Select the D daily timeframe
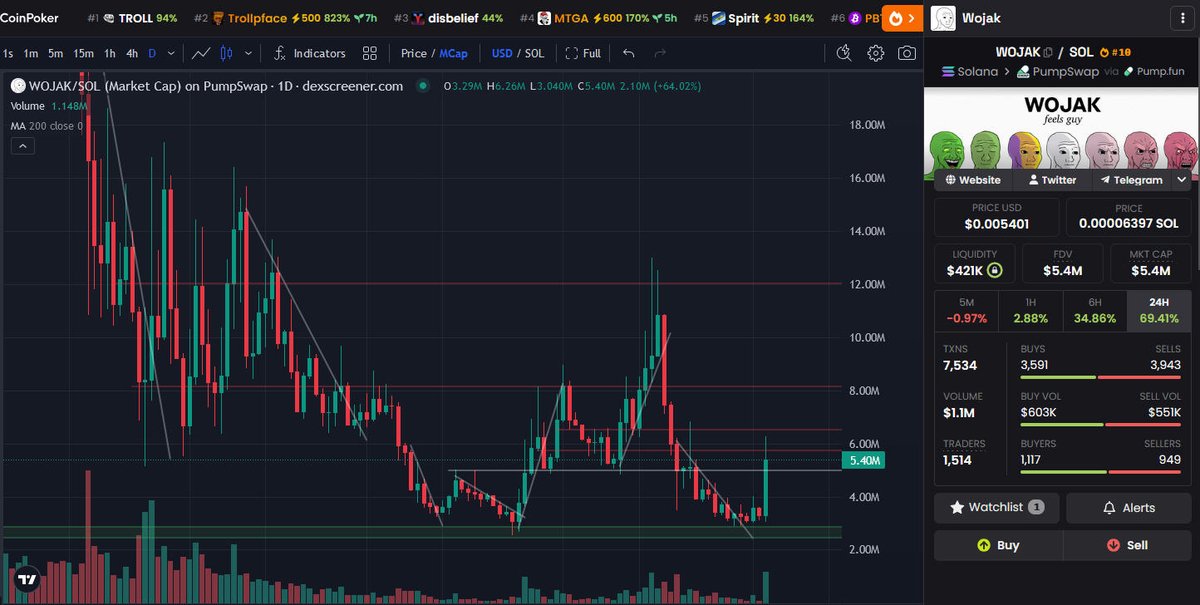The height and width of the screenshot is (605, 1200). [x=152, y=53]
